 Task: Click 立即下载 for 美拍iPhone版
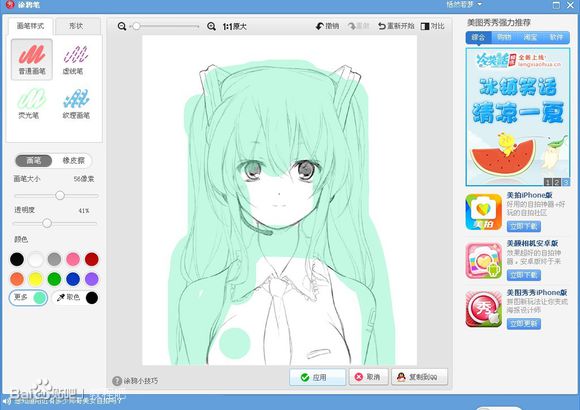(x=523, y=226)
